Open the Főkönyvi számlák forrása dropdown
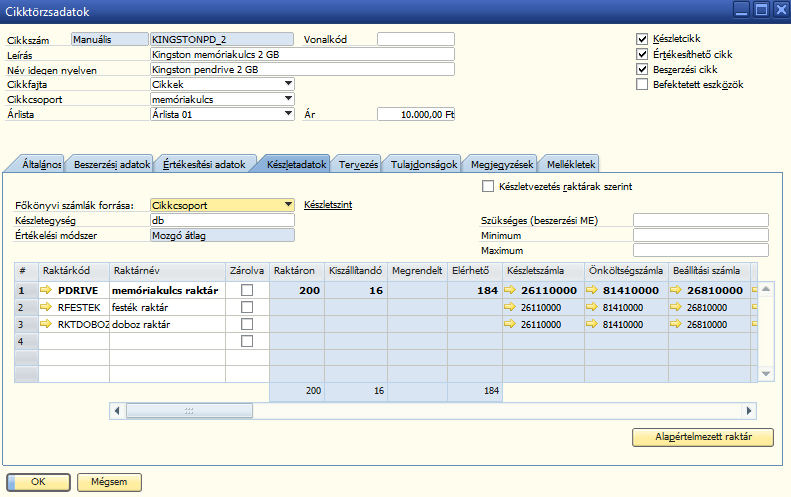This screenshot has height=497, width=791. [x=288, y=205]
